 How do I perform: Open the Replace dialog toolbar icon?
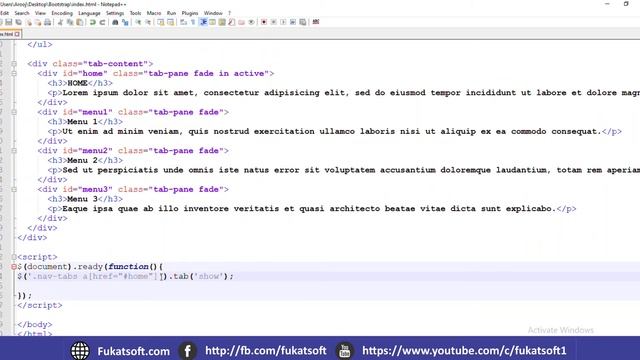(x=125, y=22)
